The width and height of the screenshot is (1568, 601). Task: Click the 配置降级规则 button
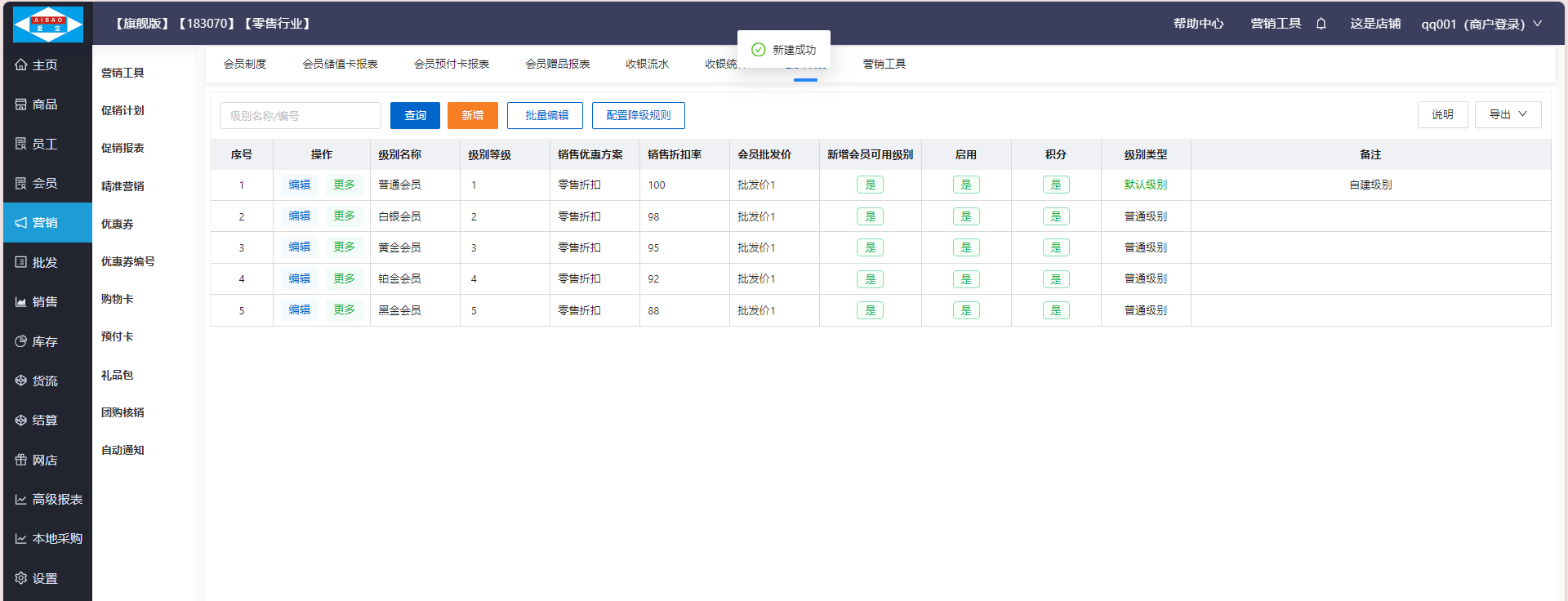tap(638, 115)
